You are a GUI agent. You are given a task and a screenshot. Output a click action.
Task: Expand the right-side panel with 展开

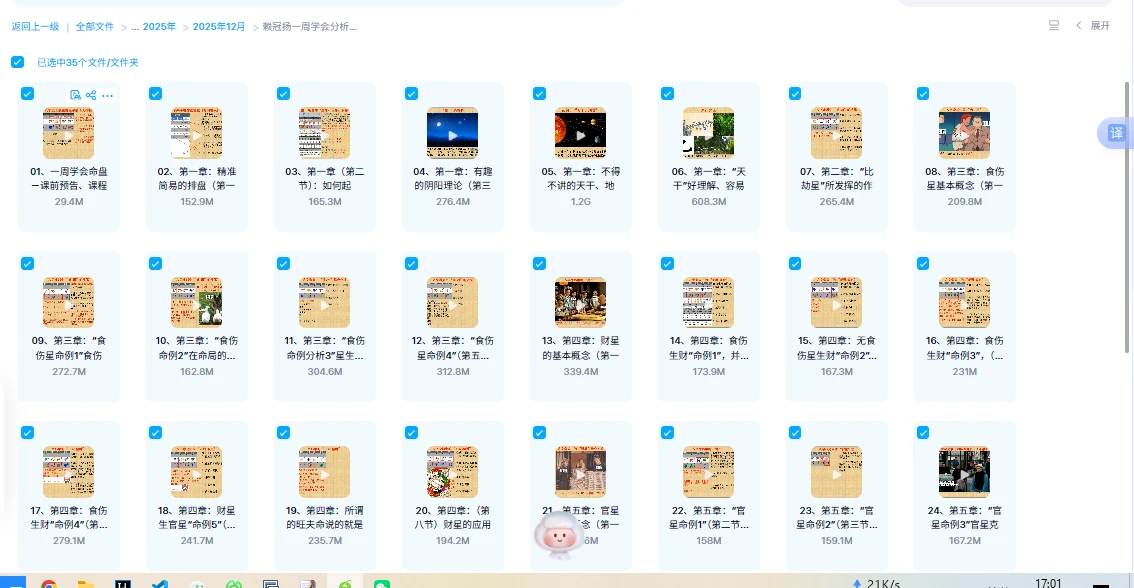1092,26
